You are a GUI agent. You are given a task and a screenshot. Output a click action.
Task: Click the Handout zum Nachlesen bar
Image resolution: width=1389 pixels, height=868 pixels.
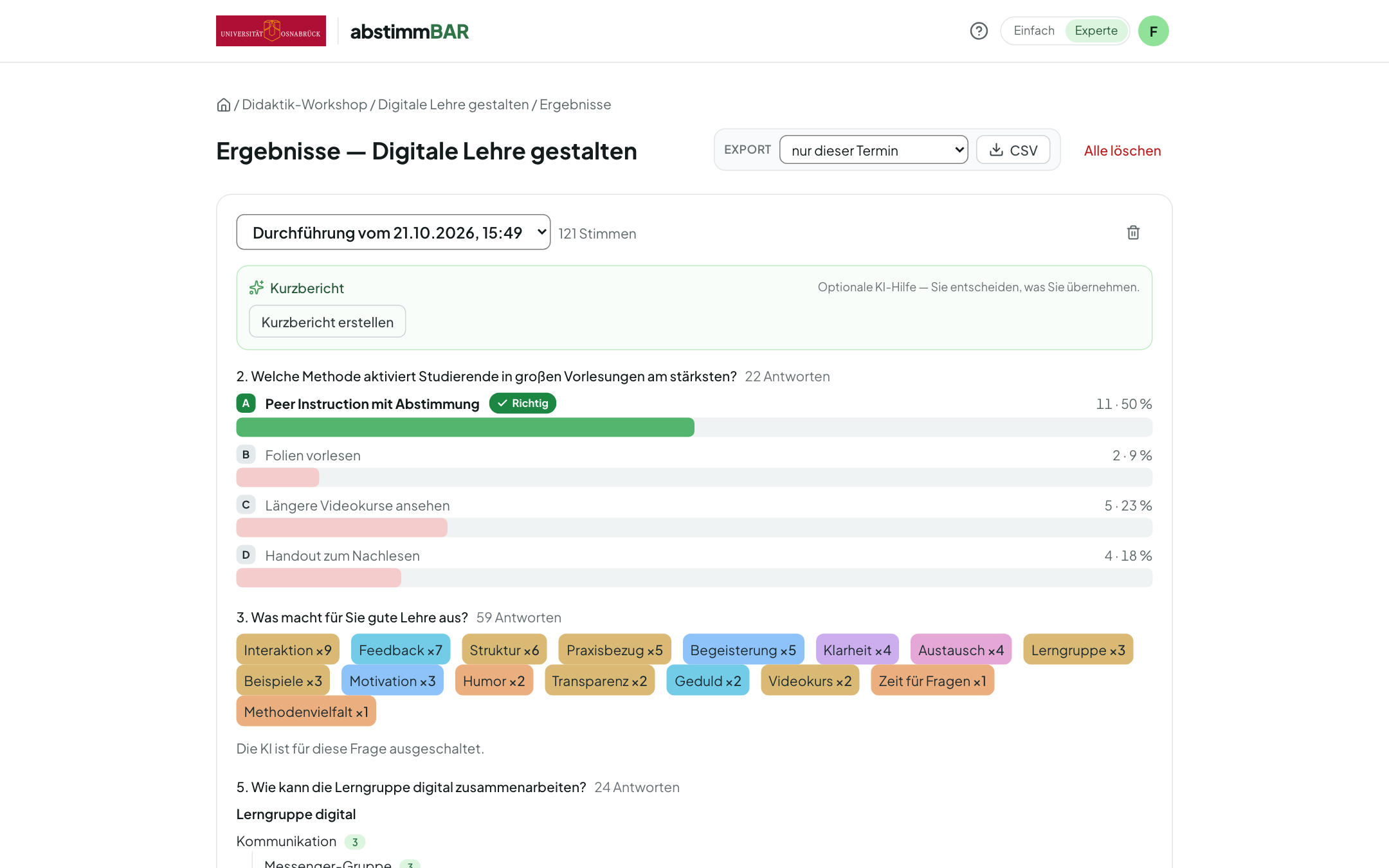click(x=319, y=577)
